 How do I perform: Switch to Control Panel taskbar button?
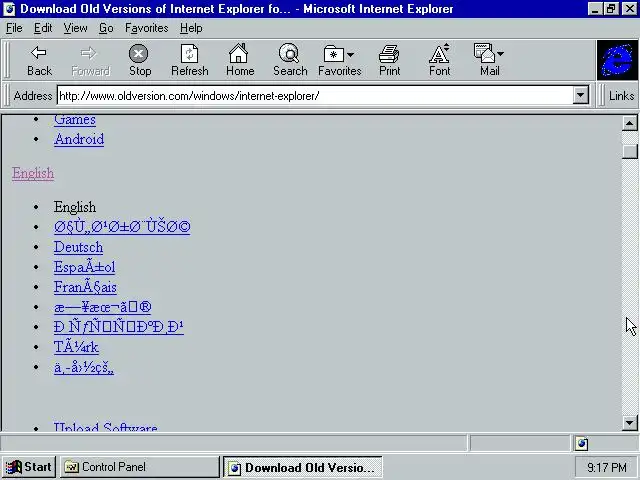coord(140,467)
